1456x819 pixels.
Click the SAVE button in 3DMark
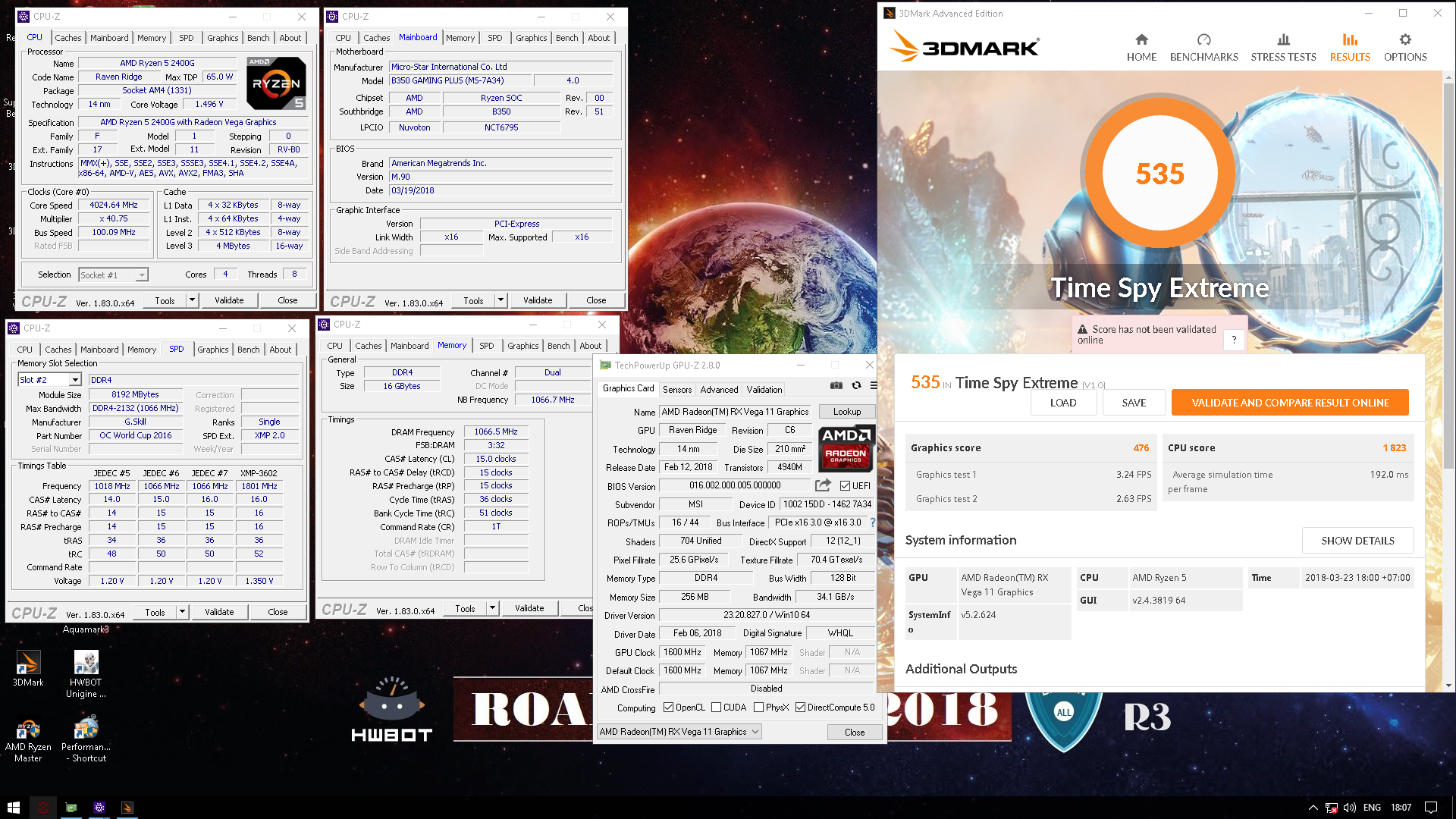1134,403
